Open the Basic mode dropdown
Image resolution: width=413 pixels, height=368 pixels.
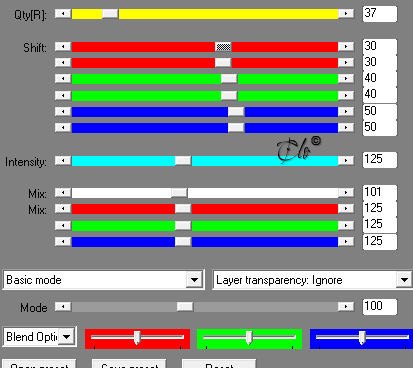tap(194, 280)
